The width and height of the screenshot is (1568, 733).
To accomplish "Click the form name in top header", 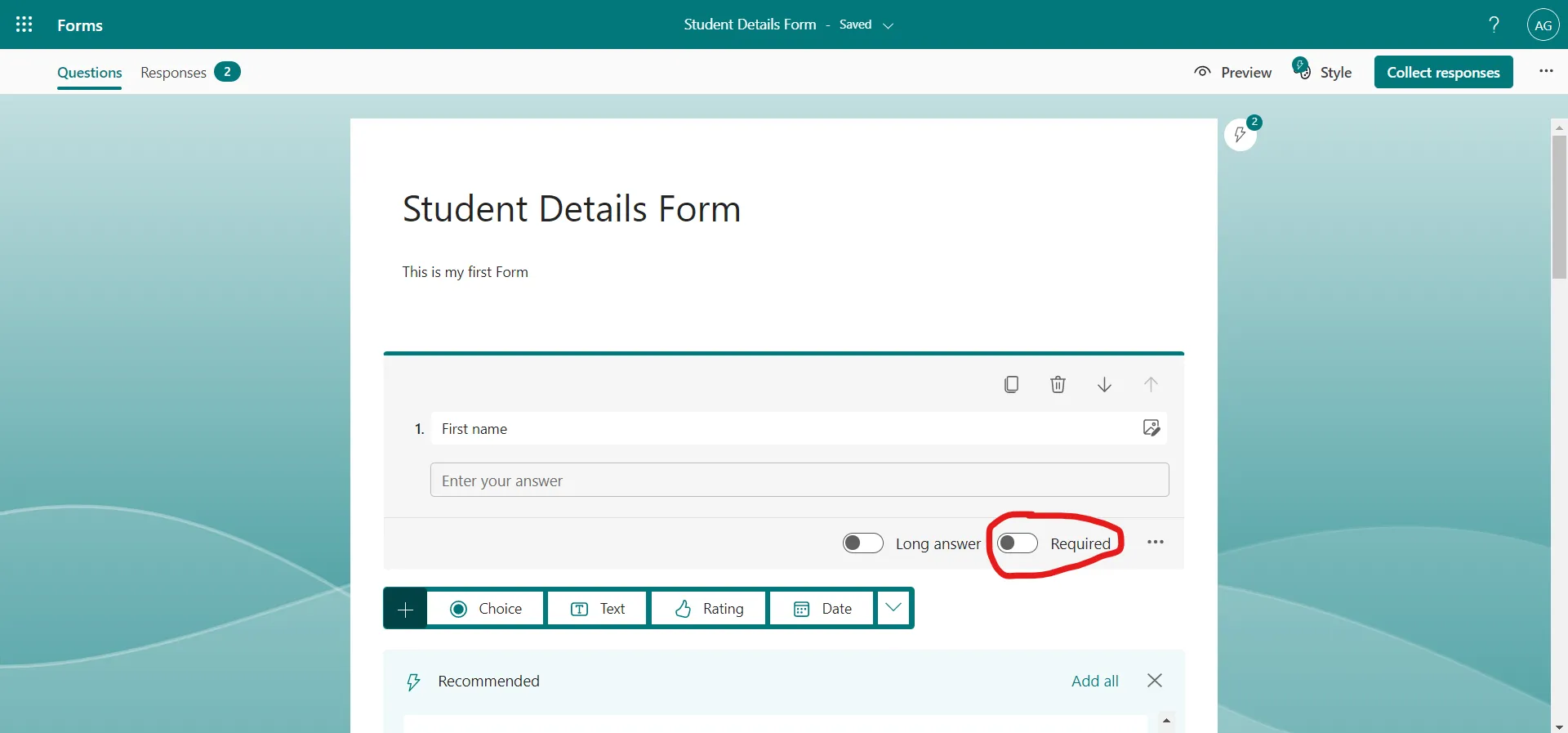I will pyautogui.click(x=750, y=25).
